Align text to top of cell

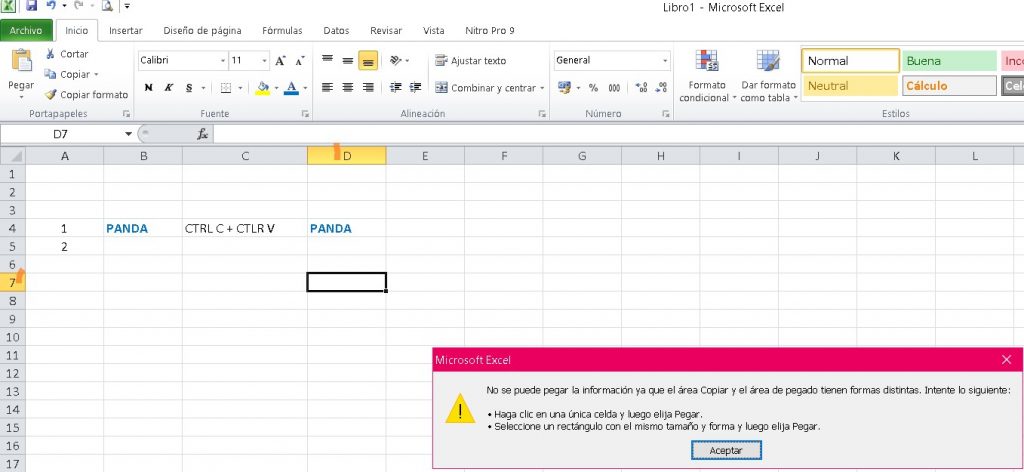pos(328,61)
